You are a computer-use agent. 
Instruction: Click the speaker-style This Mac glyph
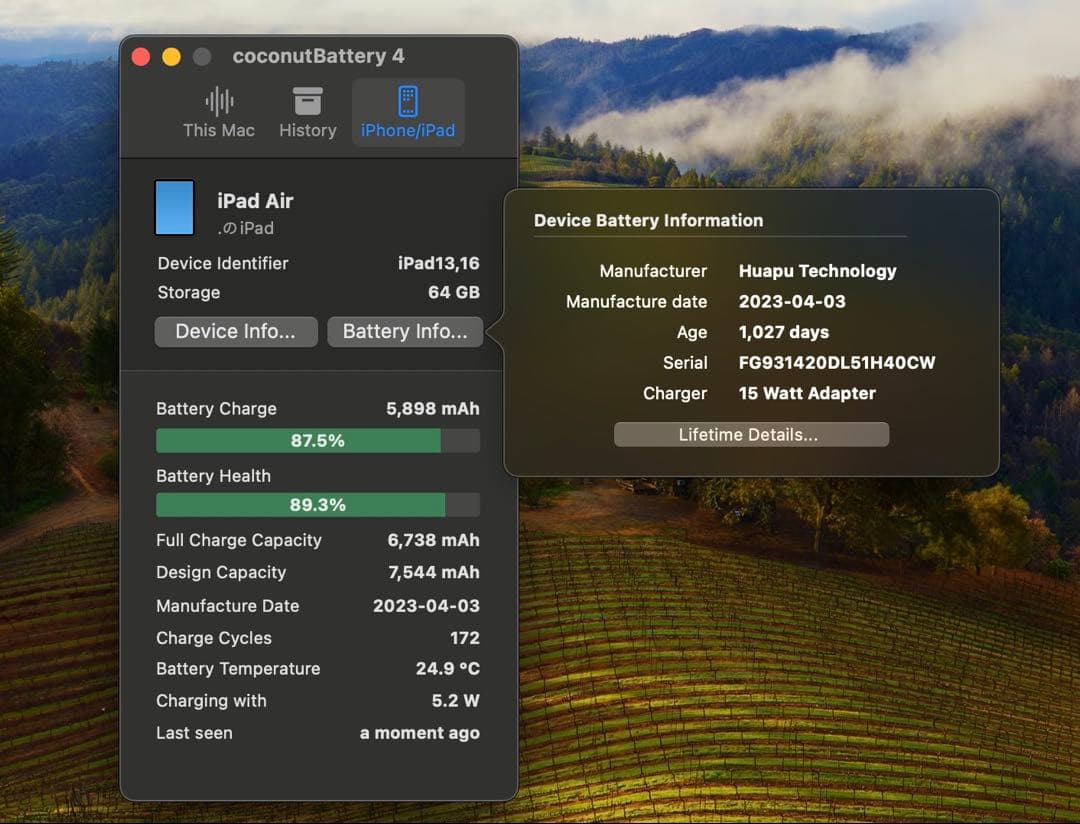(218, 99)
